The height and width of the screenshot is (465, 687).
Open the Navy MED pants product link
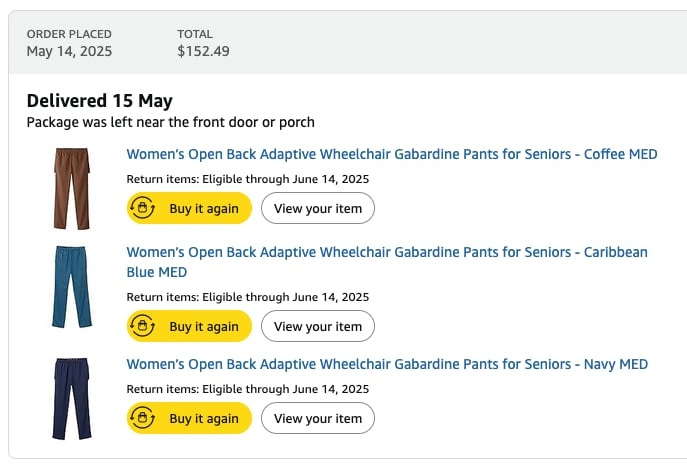pos(387,364)
